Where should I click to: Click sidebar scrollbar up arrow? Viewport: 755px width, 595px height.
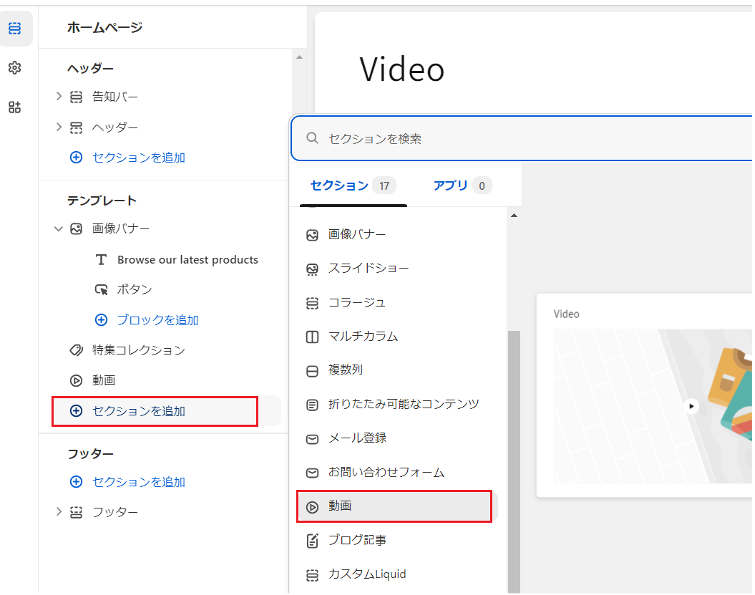(x=299, y=57)
